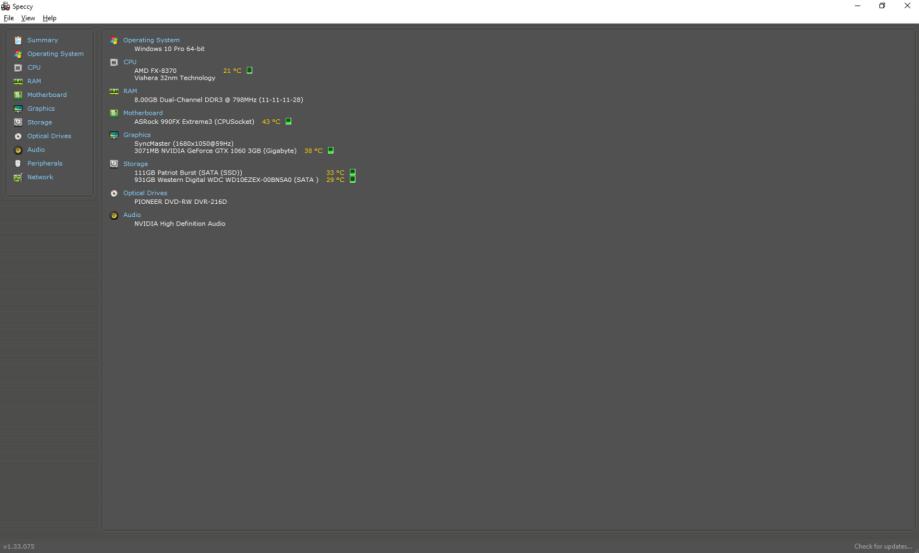Click the Vishera 32nm Technology text
The image size is (919, 553).
tap(175, 78)
